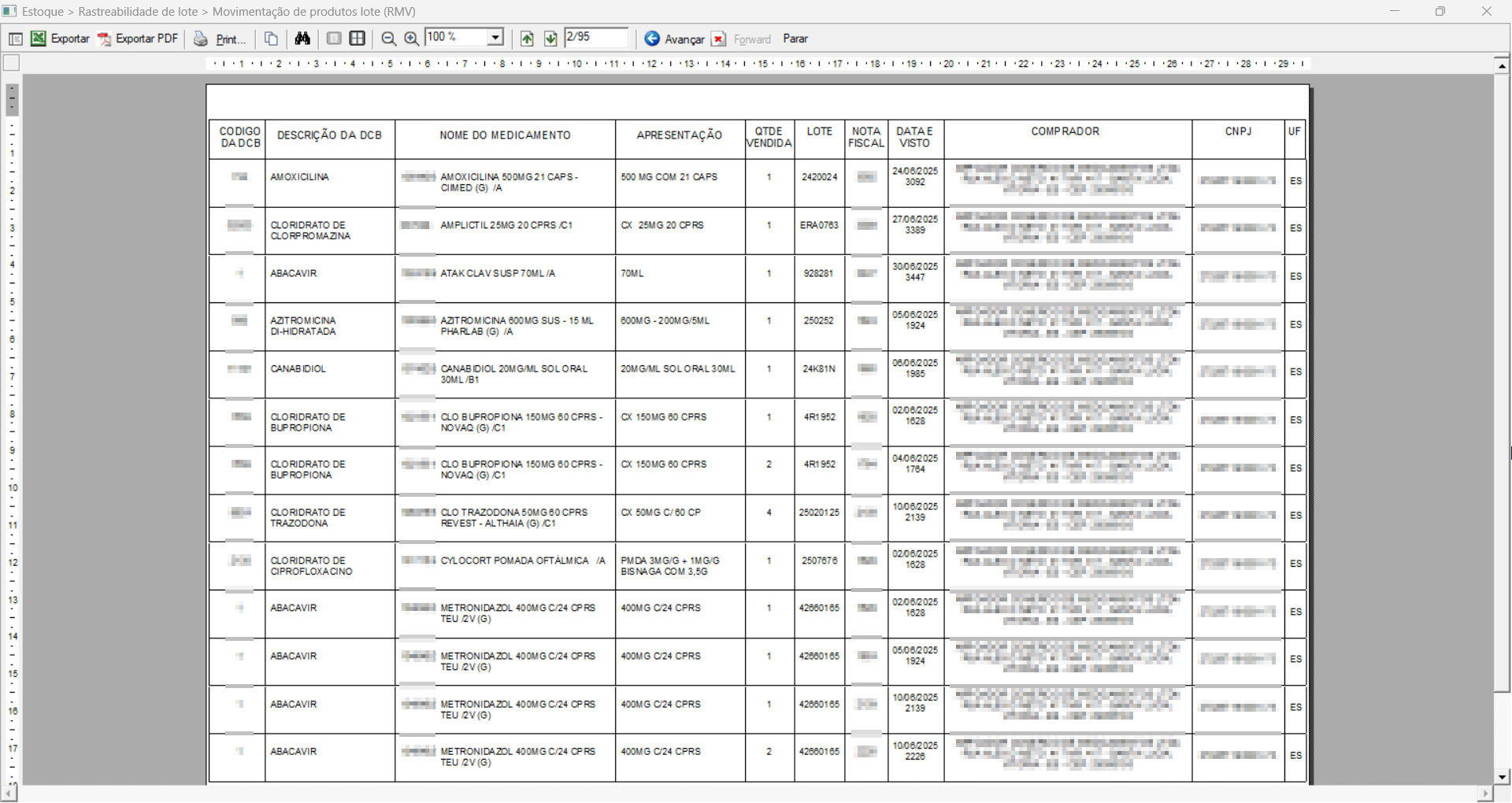Switch to multi-page grid view icon
Screen dimensions: 1512x803
pyautogui.click(x=358, y=39)
